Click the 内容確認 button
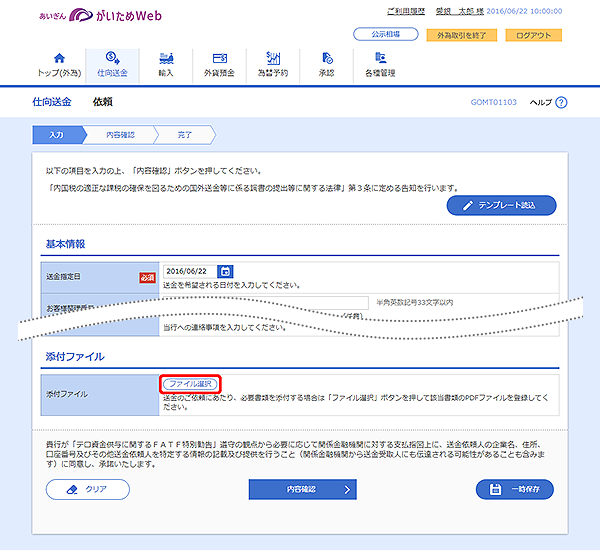The width and height of the screenshot is (600, 550). click(x=303, y=490)
